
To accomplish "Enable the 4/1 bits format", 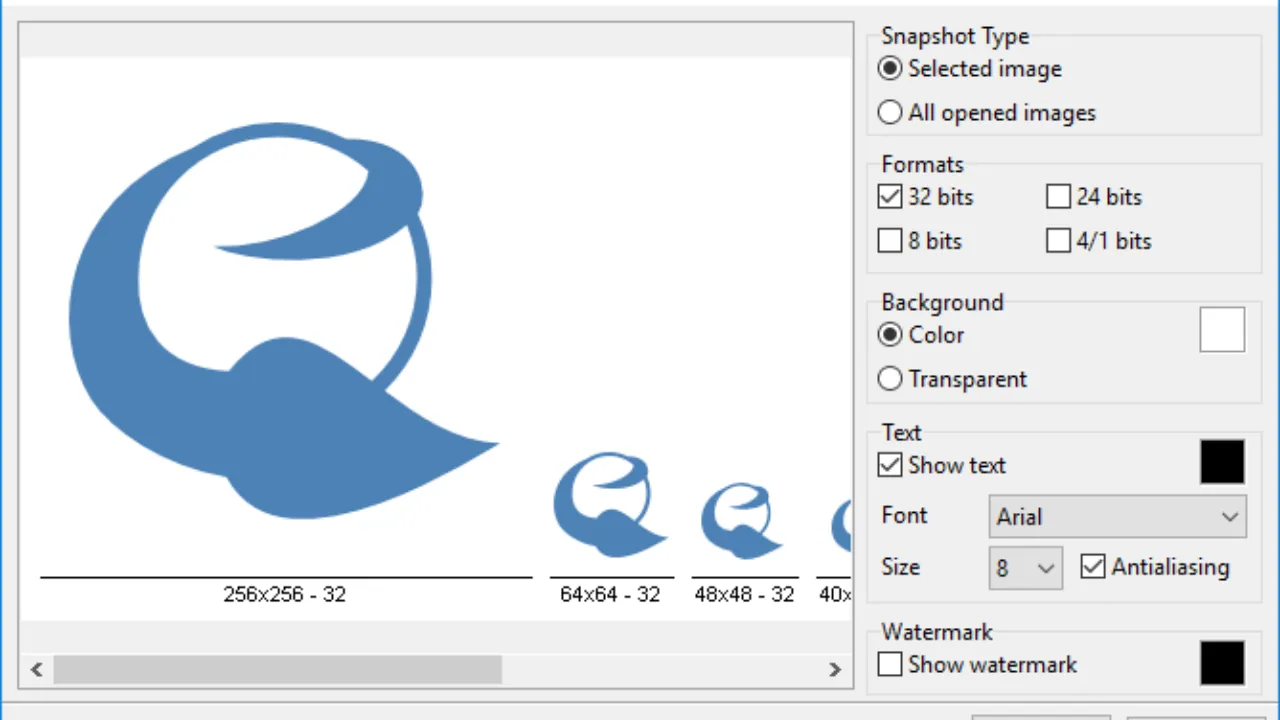I will (x=1099, y=241).
